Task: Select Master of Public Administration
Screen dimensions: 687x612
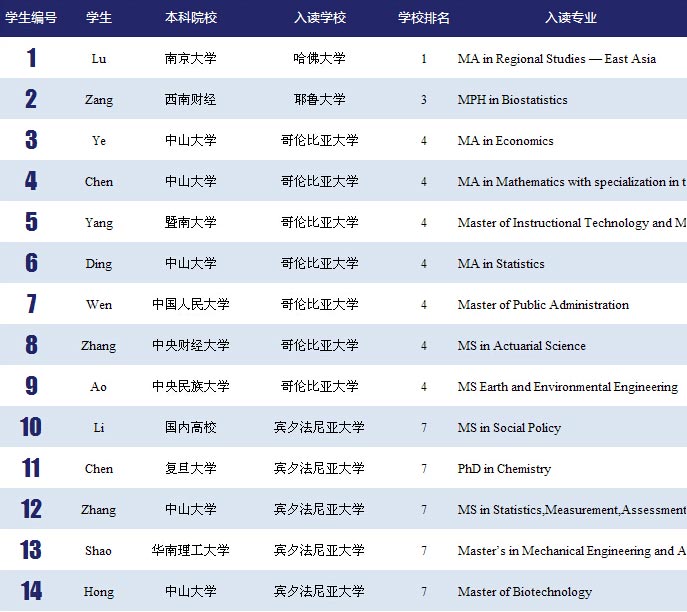Action: pos(543,305)
